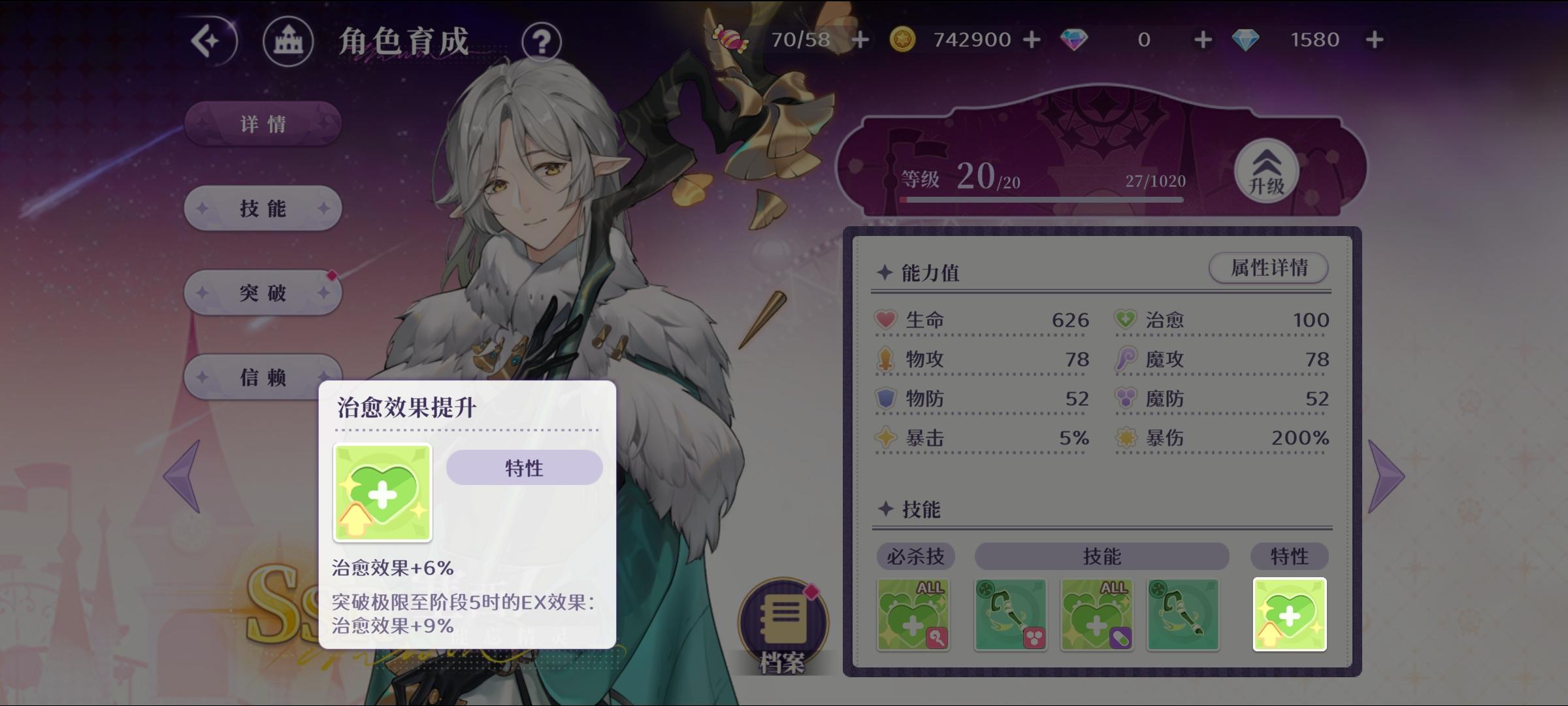
Task: Select the second ALL heal skill icon
Action: pos(1097,614)
